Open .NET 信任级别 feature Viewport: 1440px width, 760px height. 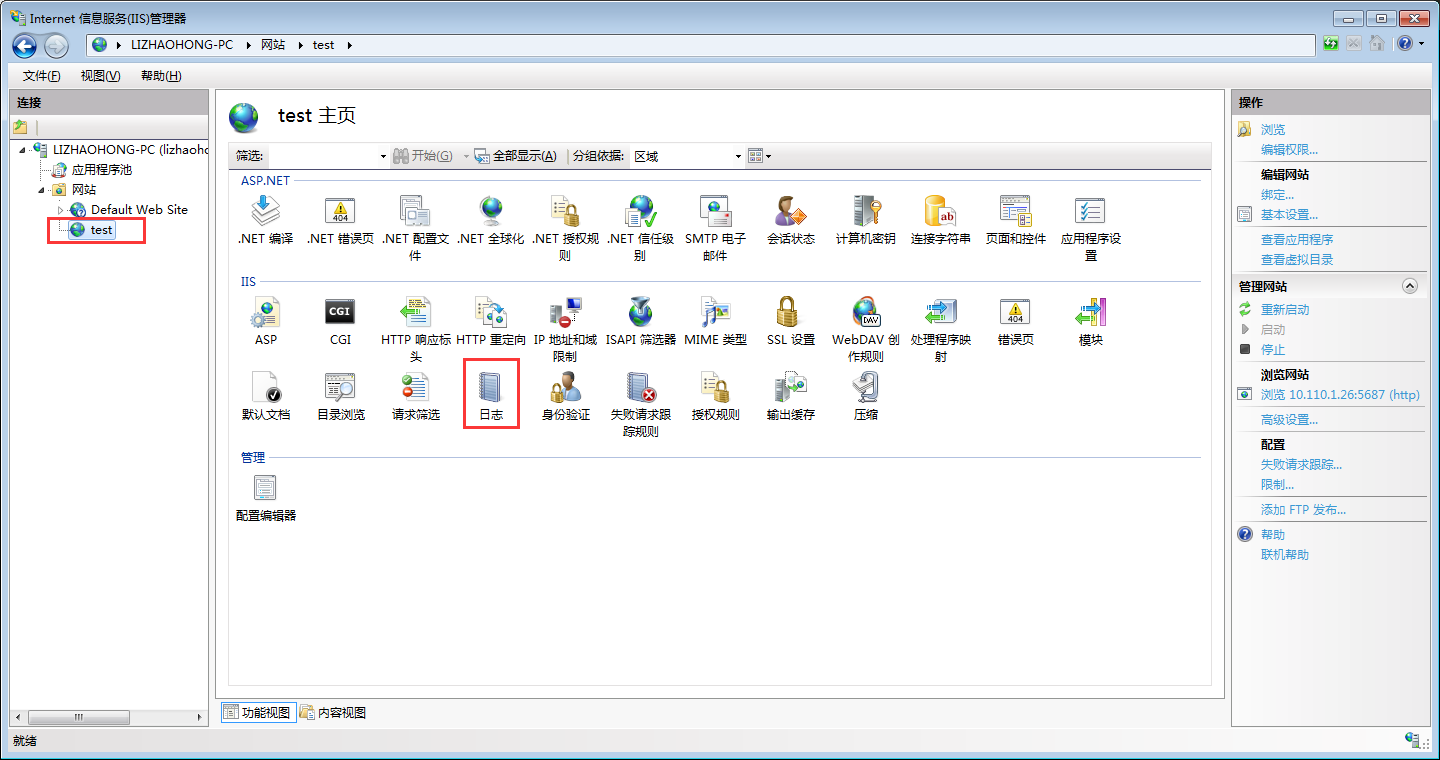(x=640, y=228)
